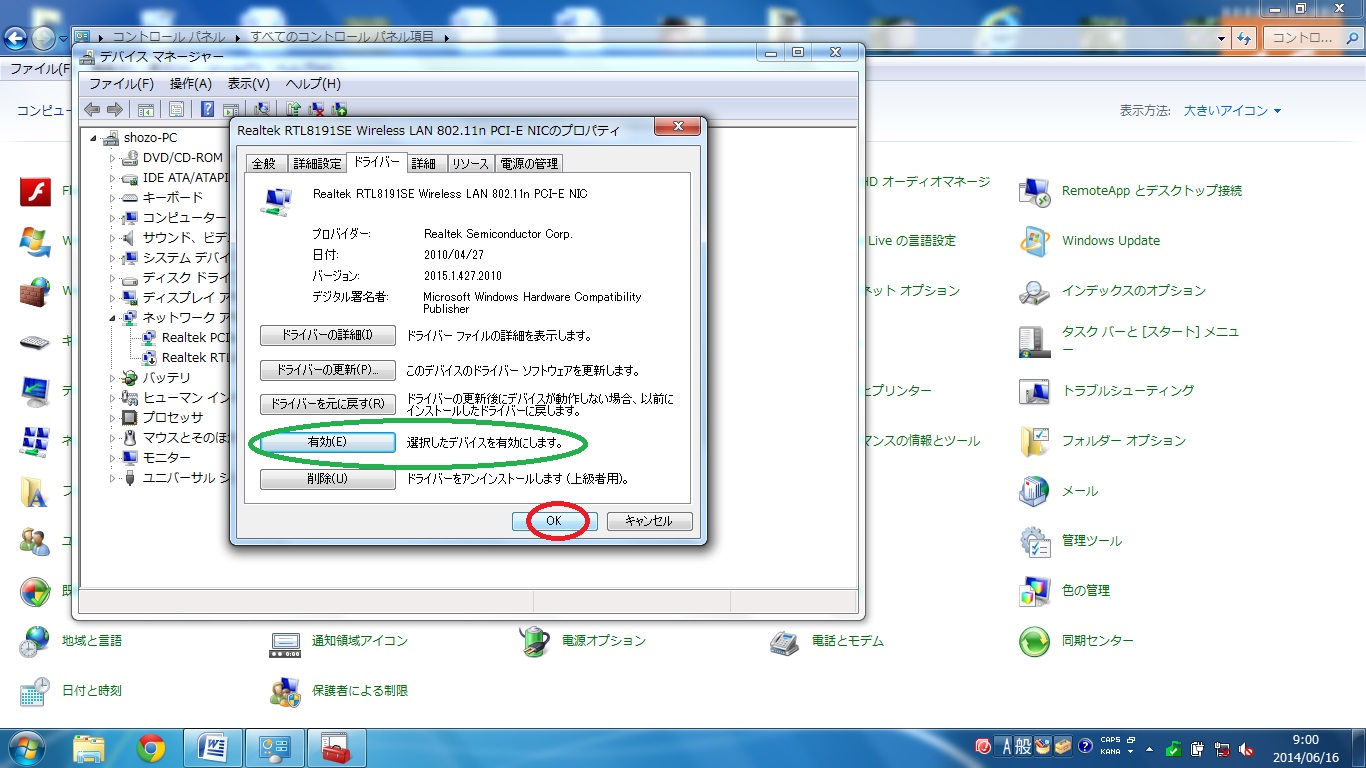Switch to the 詳細設定 tab

pos(317,164)
